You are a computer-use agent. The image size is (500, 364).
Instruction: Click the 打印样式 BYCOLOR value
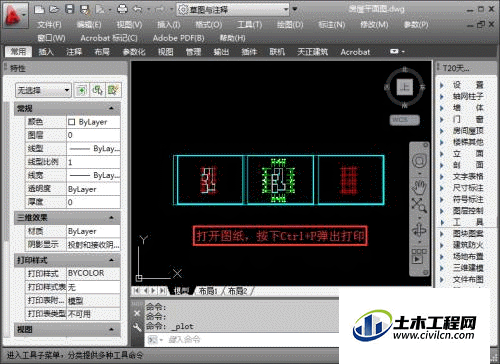pyautogui.click(x=93, y=273)
